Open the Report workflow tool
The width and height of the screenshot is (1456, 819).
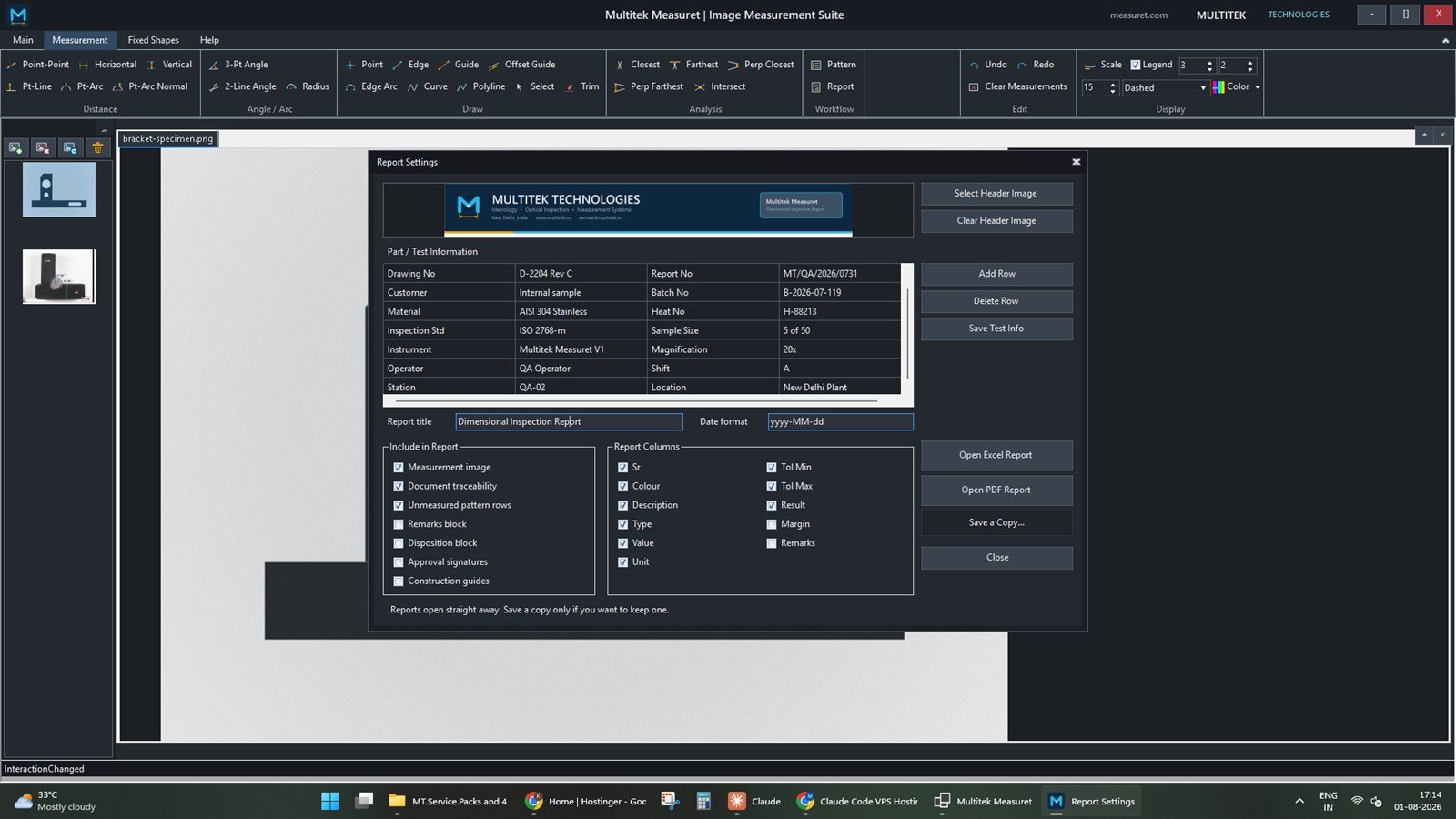pos(833,86)
